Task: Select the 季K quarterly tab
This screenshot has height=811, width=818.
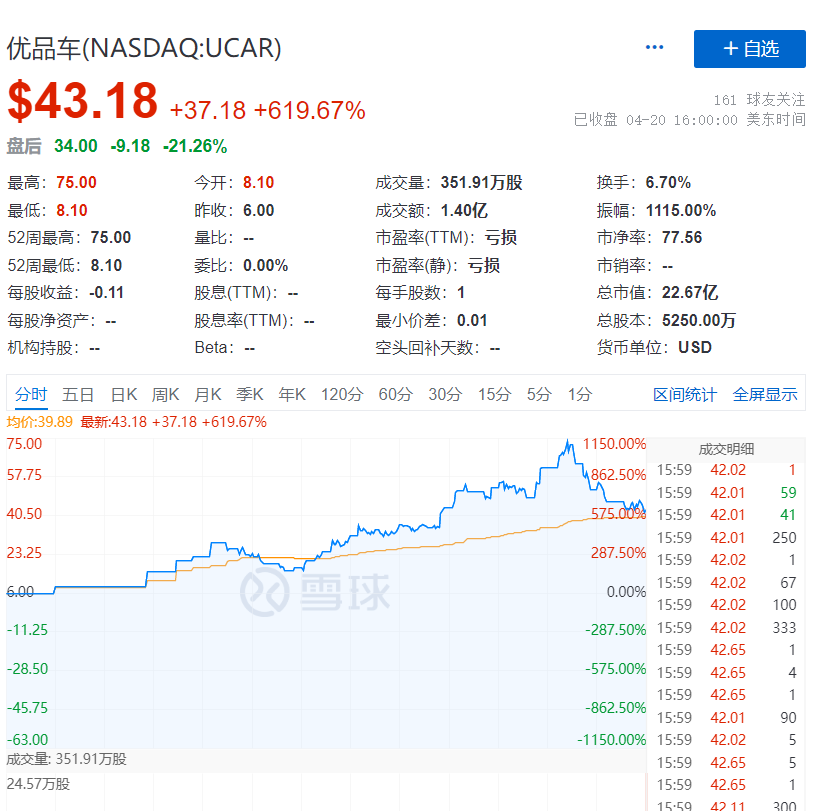Action: coord(249,394)
